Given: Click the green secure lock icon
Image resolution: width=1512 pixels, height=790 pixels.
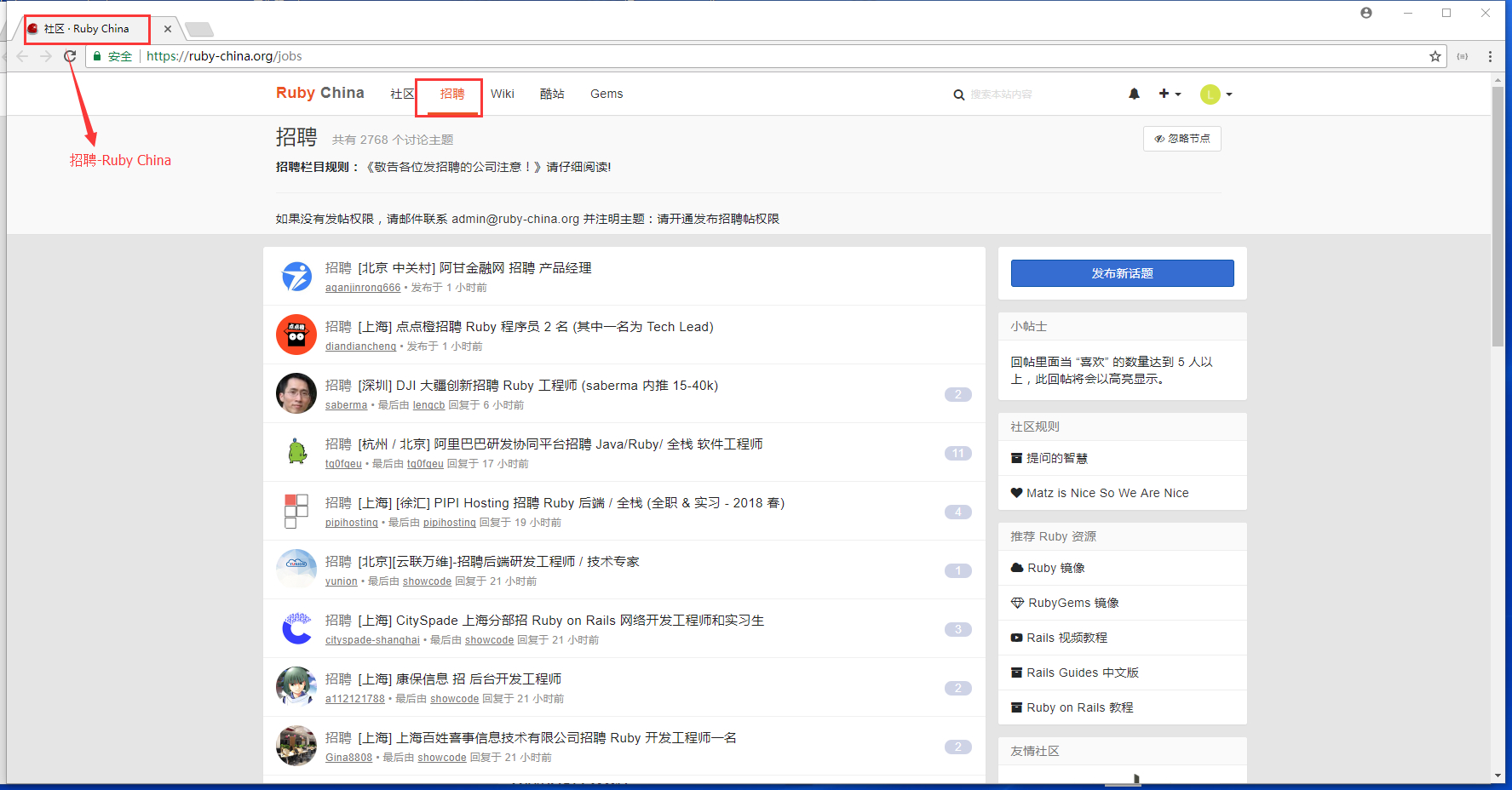Looking at the screenshot, I should [97, 56].
